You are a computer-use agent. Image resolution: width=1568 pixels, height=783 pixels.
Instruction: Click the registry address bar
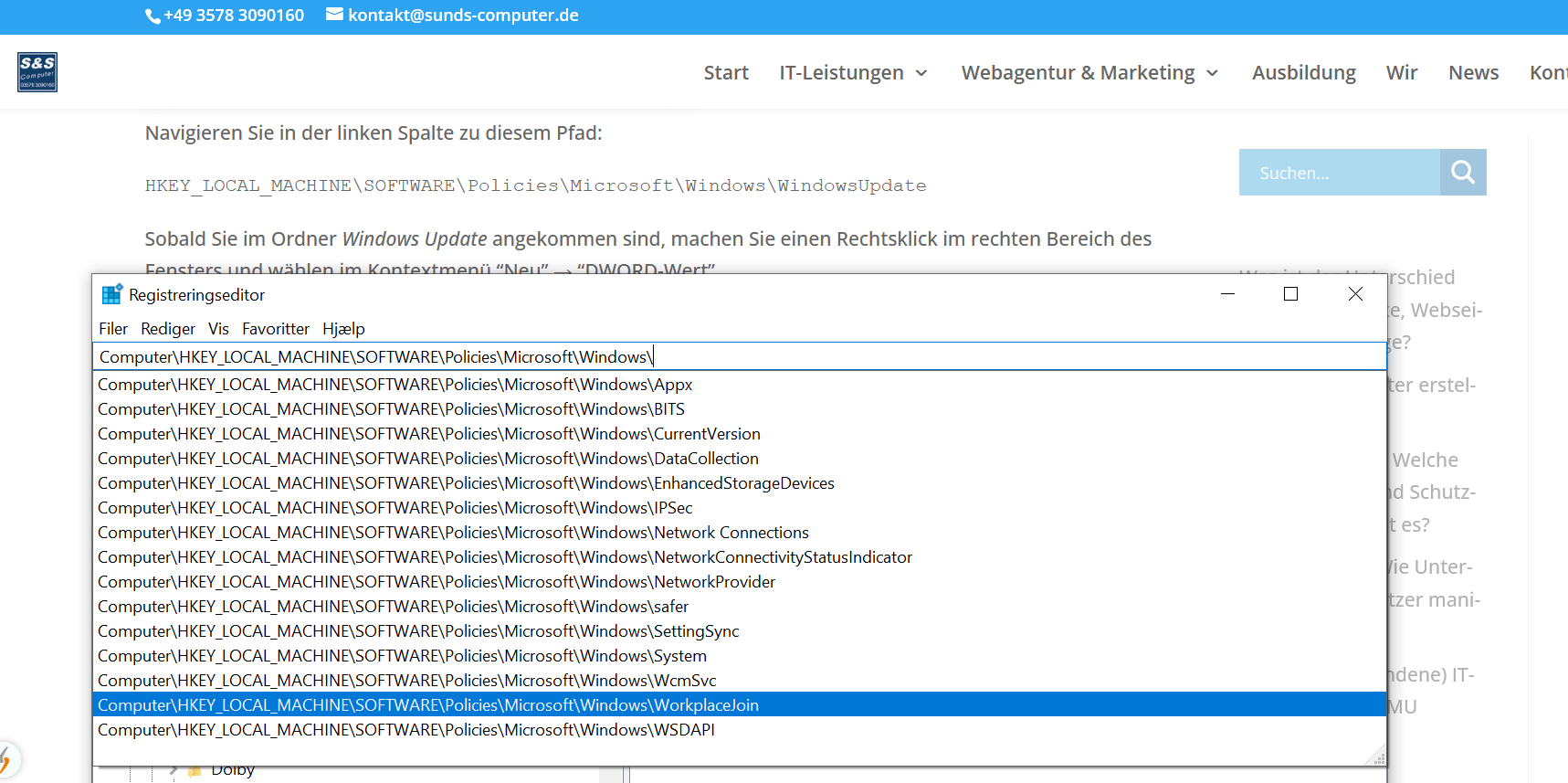pyautogui.click(x=740, y=356)
